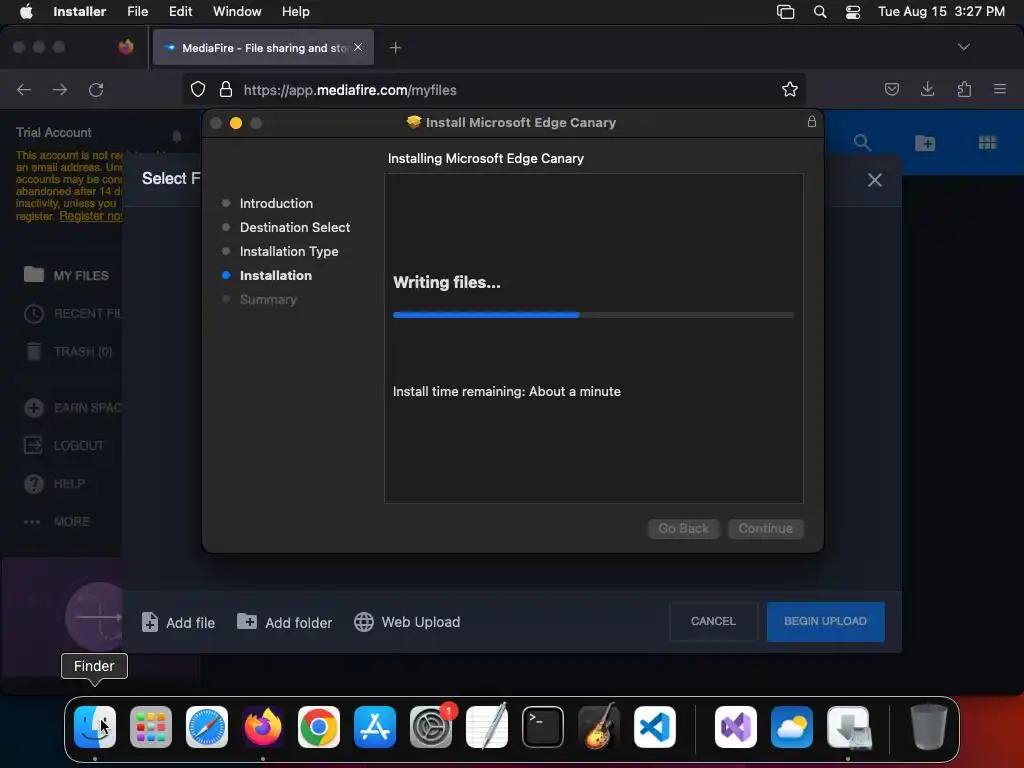
Task: Click the installer progress bar
Action: 594,315
